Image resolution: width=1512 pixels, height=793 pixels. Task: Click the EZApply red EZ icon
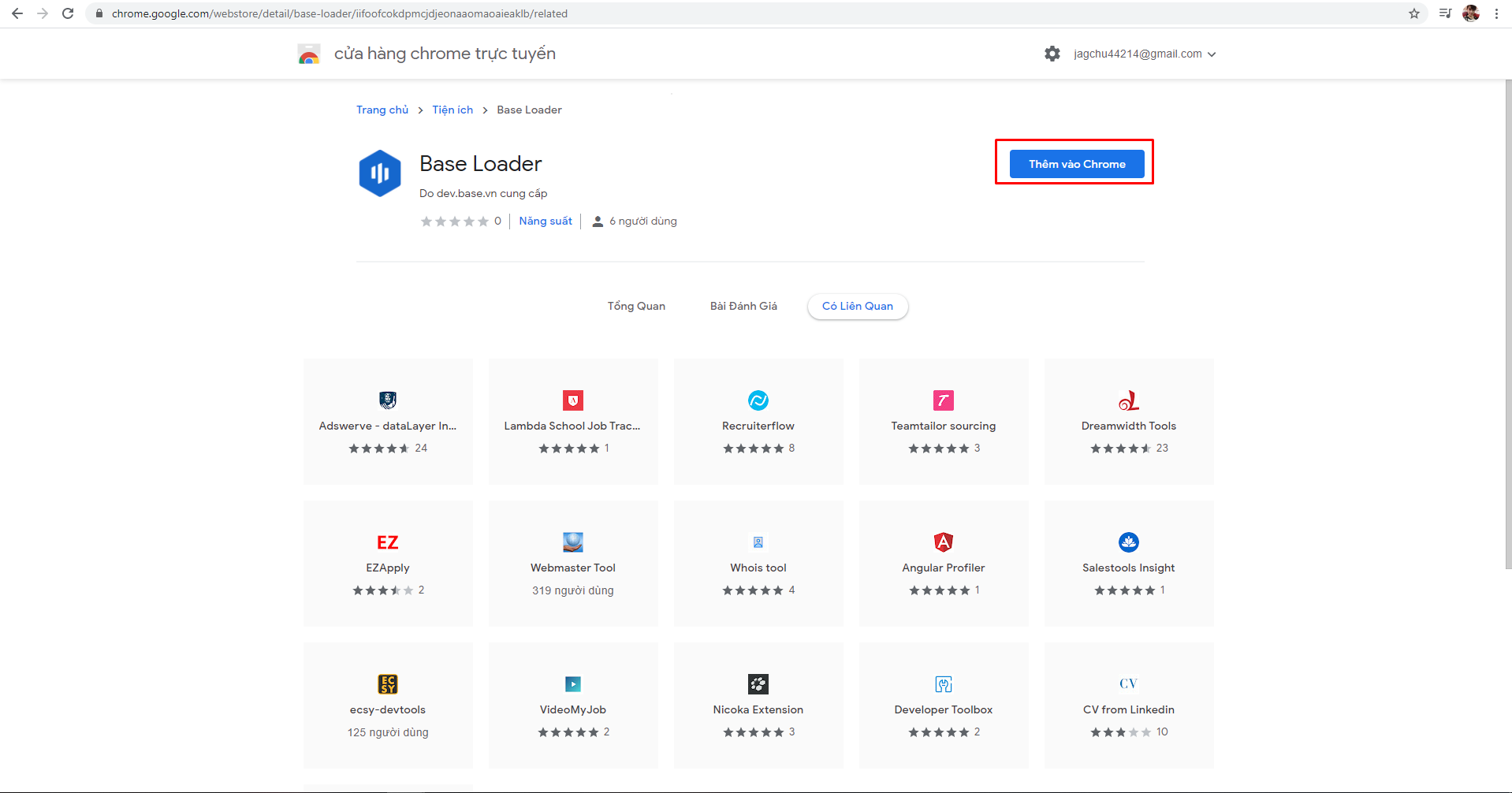(388, 542)
